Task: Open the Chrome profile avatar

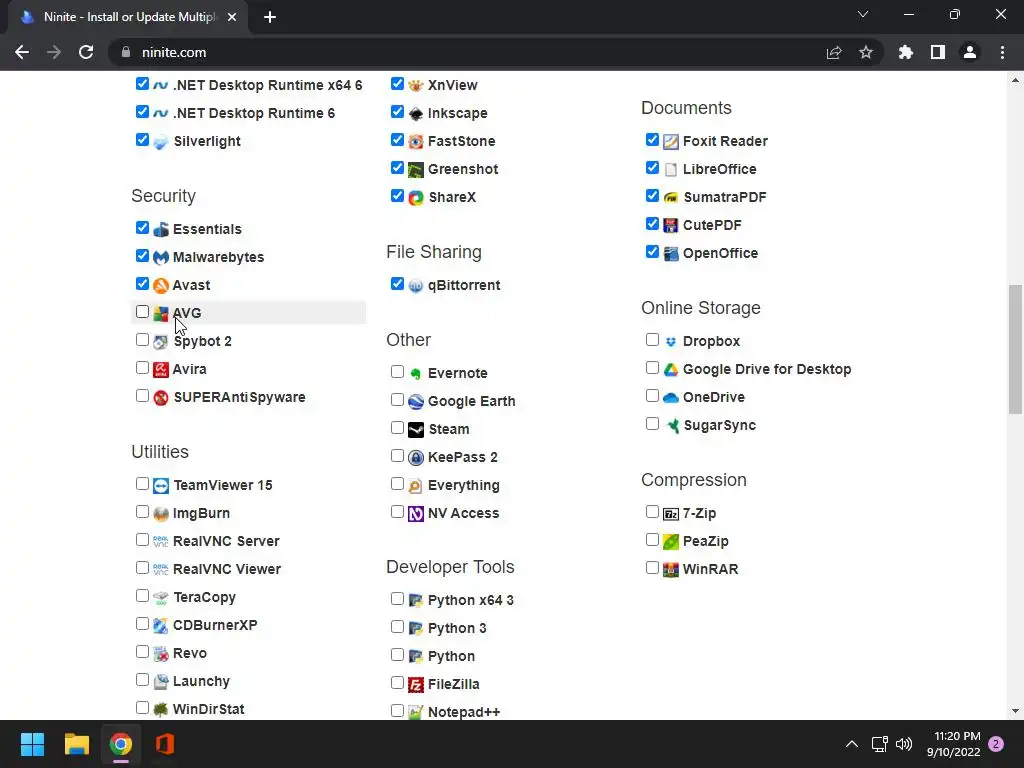Action: [x=970, y=52]
